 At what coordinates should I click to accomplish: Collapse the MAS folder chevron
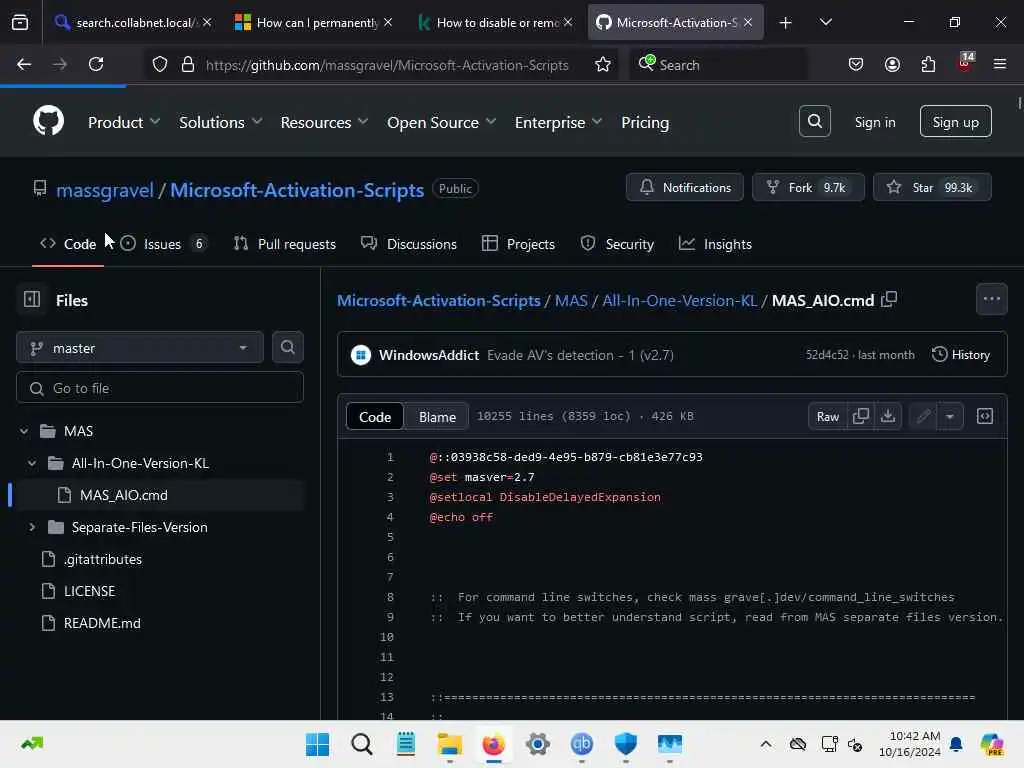(24, 431)
